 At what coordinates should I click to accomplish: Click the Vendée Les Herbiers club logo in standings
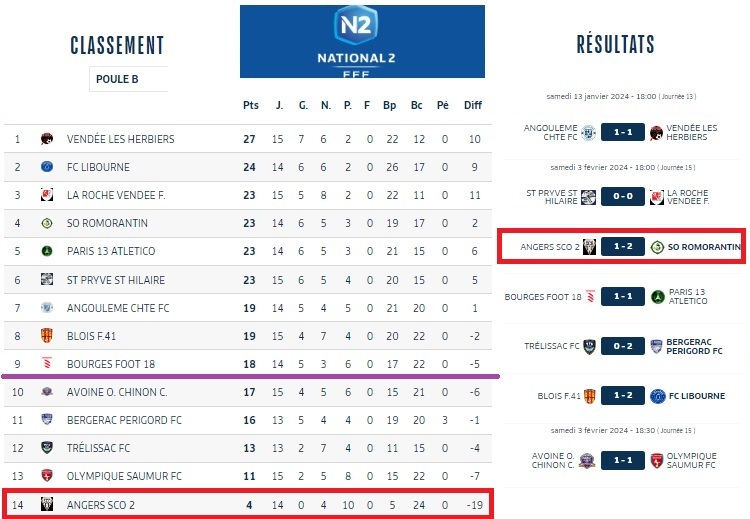(47, 139)
